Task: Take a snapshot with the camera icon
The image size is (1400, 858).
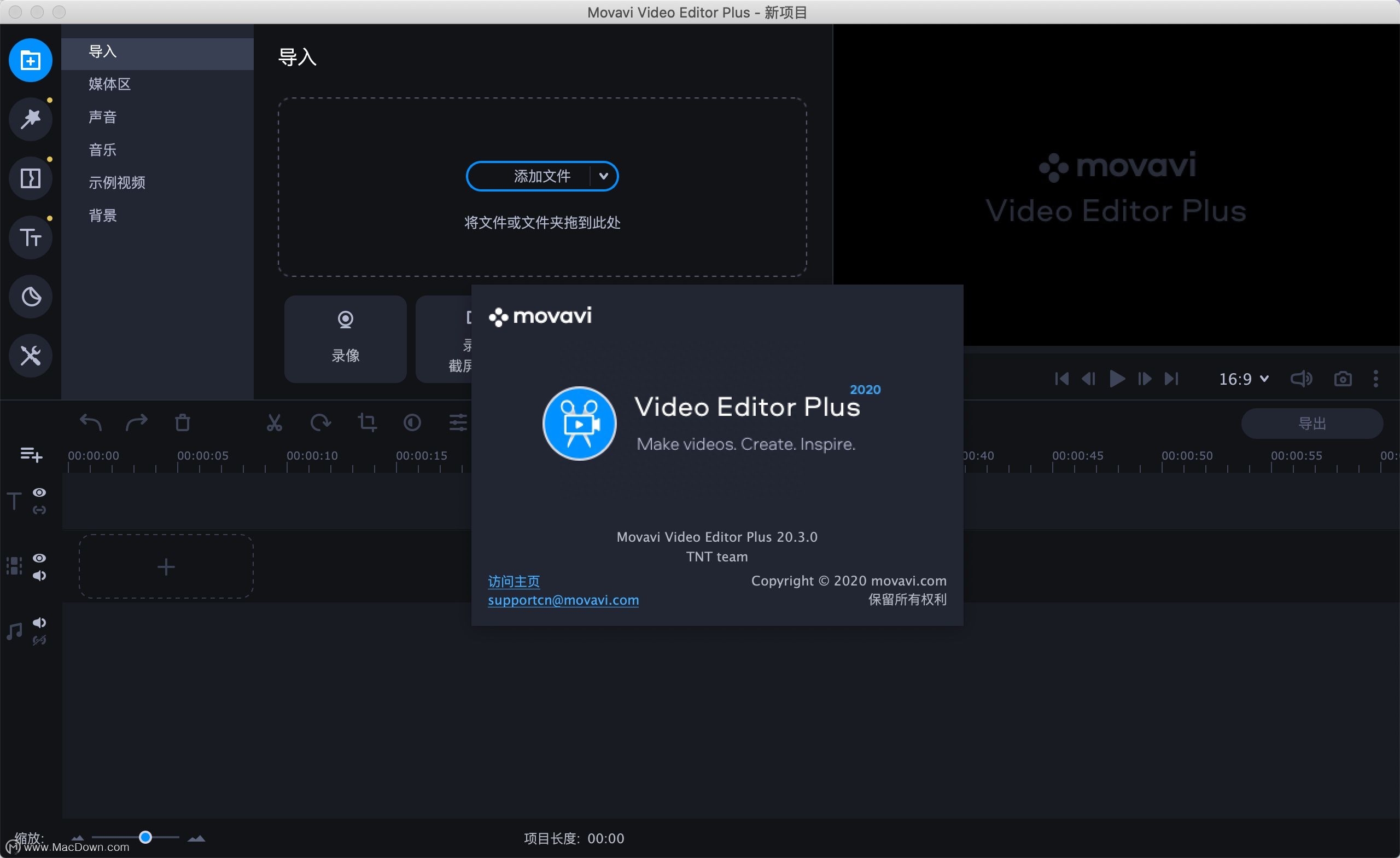Action: (x=1343, y=379)
